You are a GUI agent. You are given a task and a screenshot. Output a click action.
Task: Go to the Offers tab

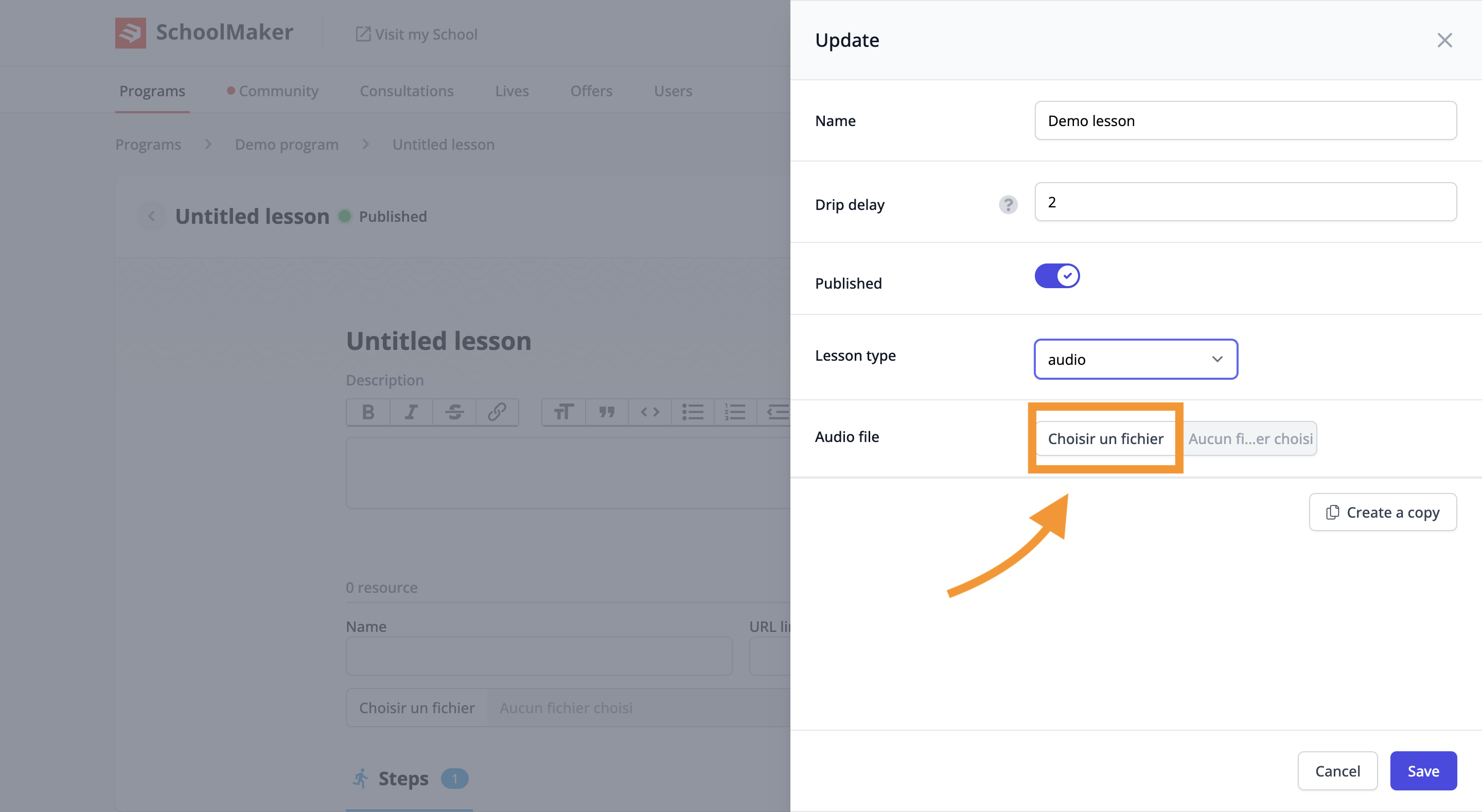coord(591,91)
